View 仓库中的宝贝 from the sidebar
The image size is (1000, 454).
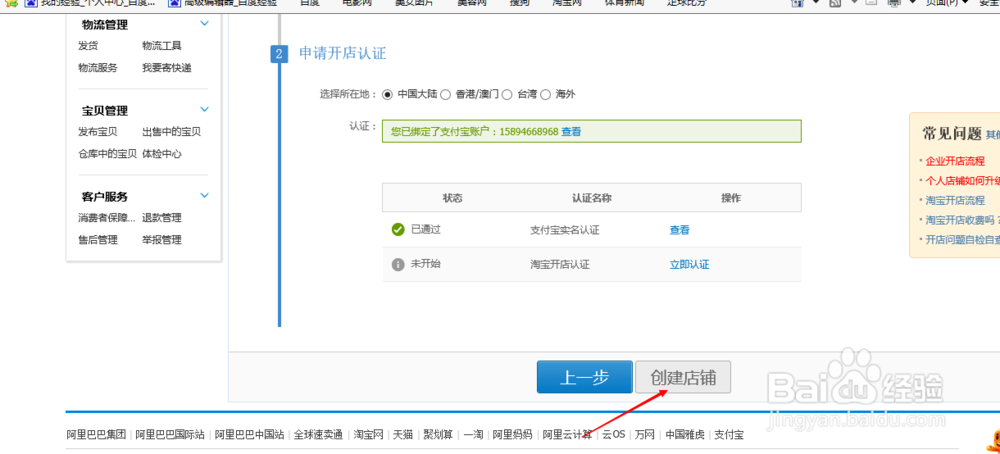pos(107,154)
